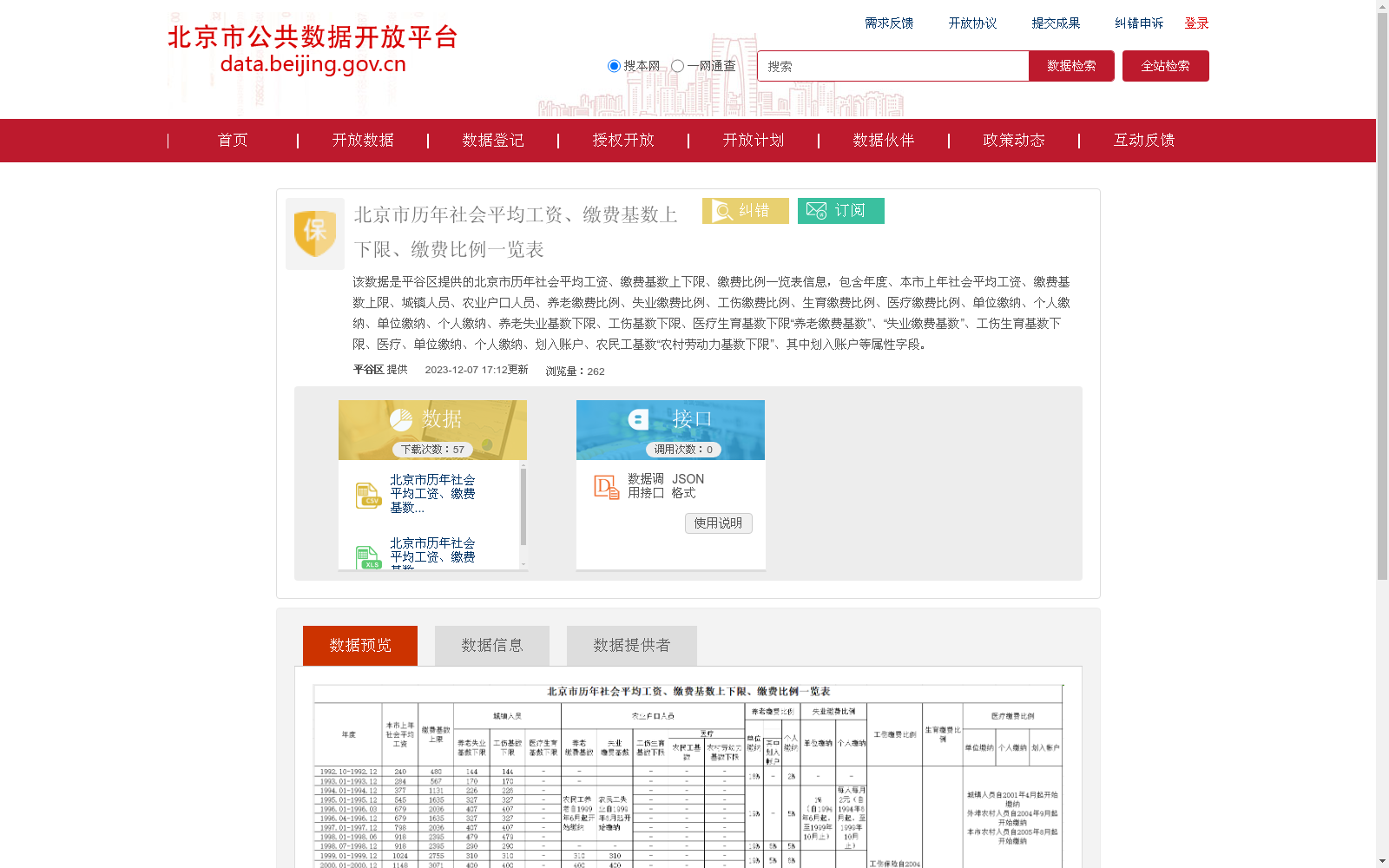Switch back to the 数据预览 tab
Screen dimensions: 1389x868
[x=359, y=645]
